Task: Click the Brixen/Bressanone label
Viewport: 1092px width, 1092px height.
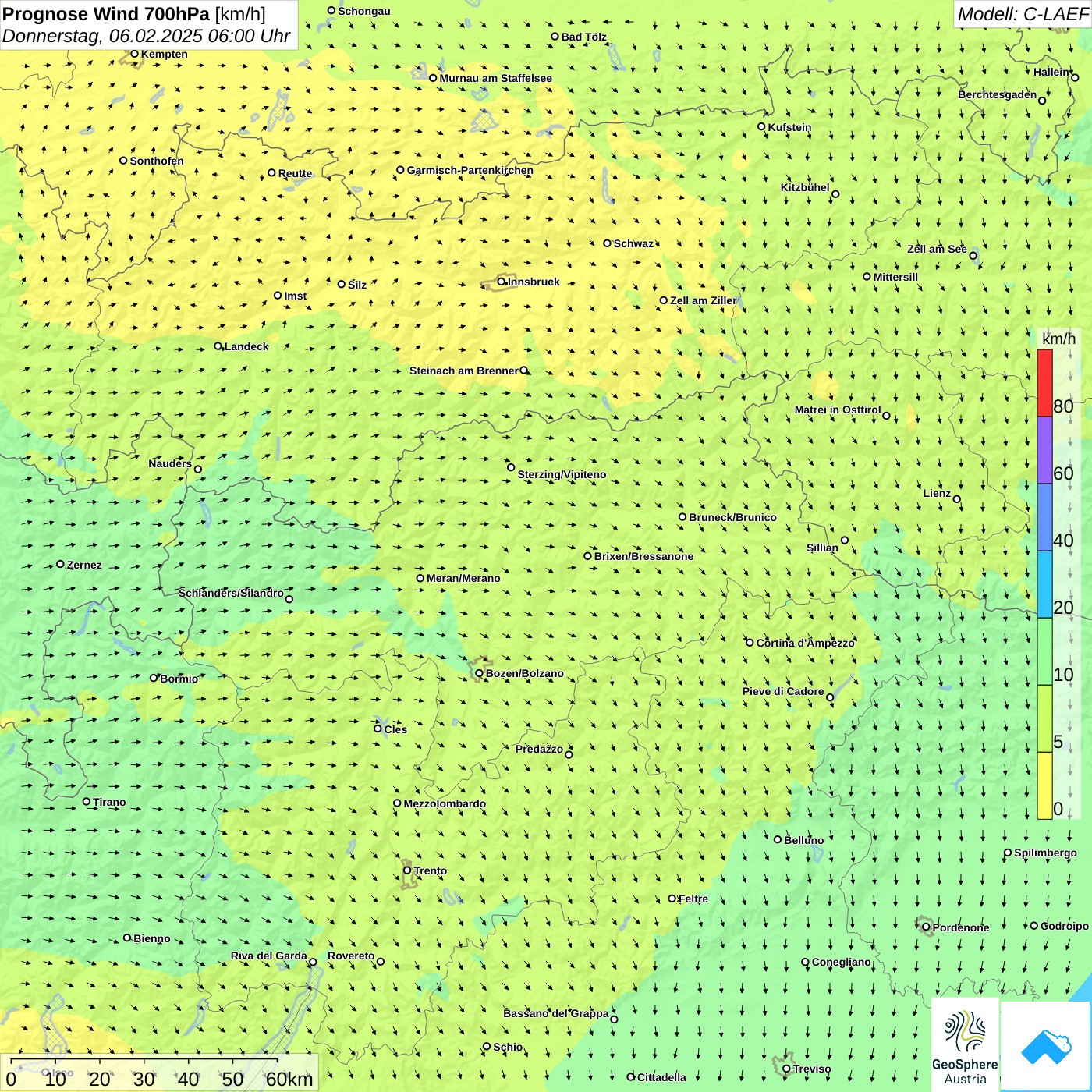Action: click(x=644, y=556)
